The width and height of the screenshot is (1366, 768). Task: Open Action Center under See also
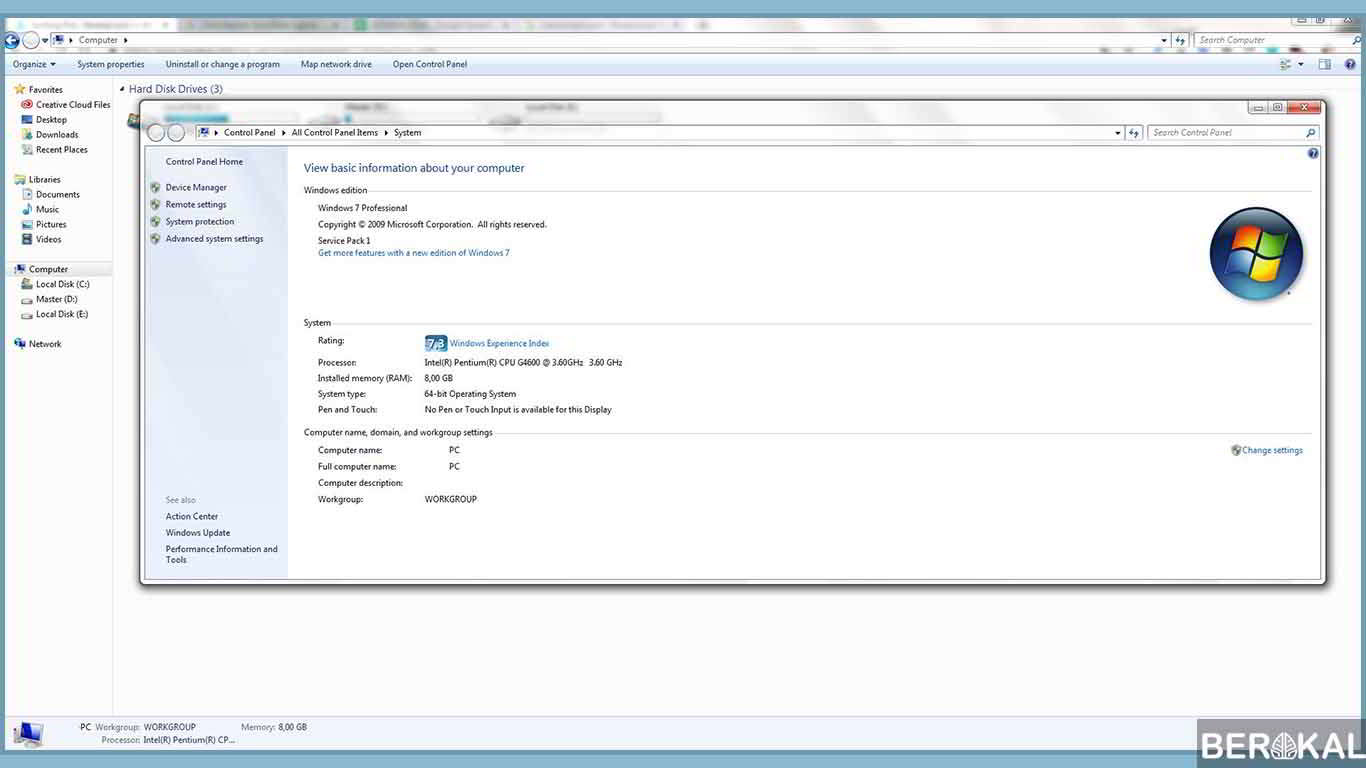click(x=192, y=516)
